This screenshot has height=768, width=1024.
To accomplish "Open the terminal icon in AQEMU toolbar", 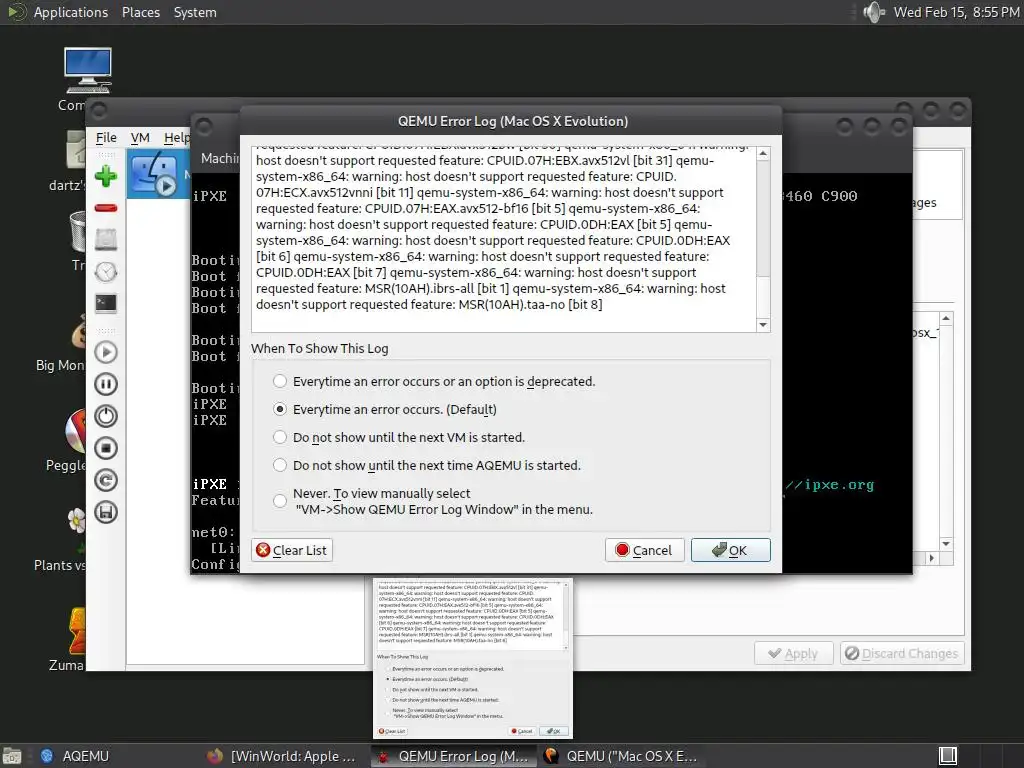I will click(106, 303).
